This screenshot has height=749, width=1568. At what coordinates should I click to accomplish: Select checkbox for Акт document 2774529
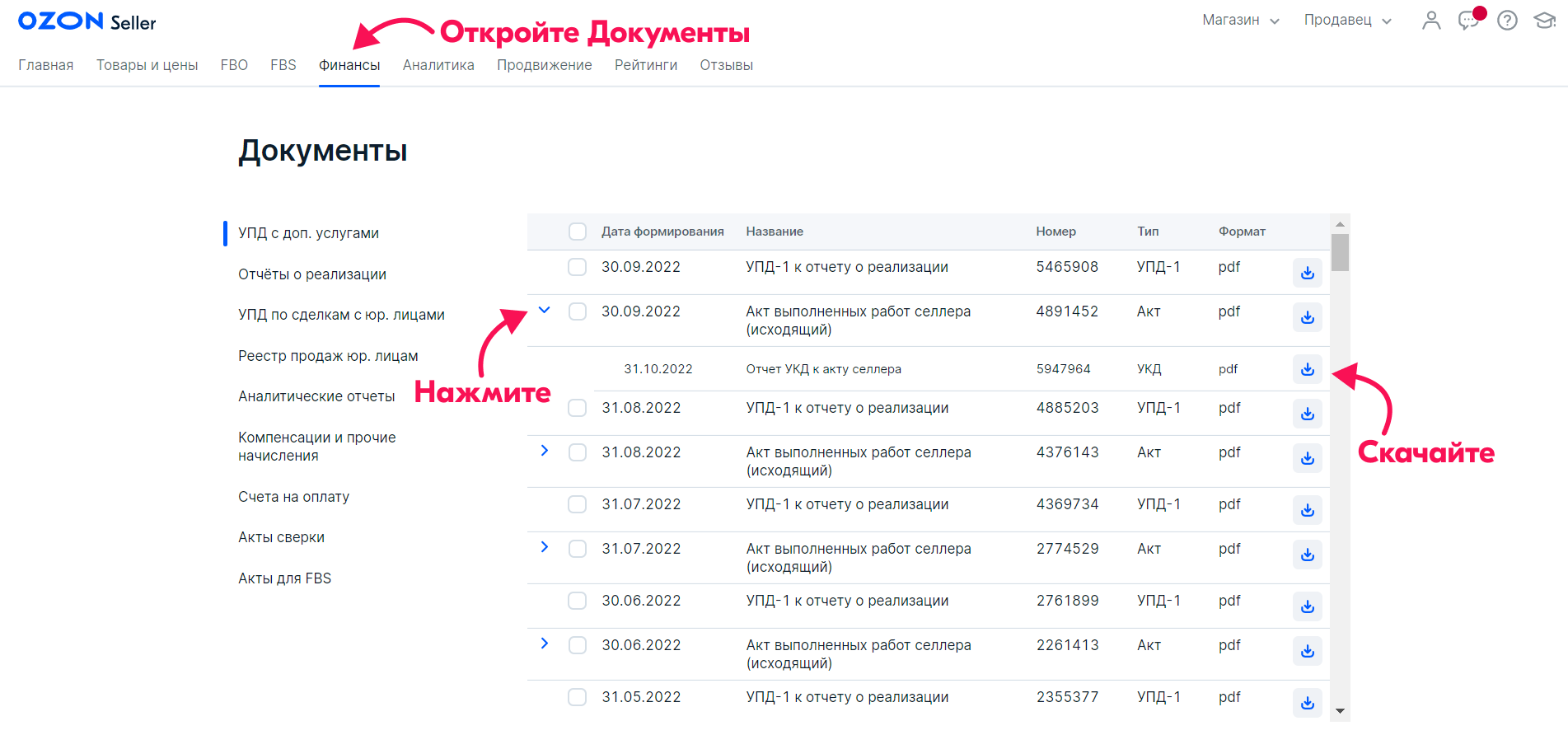(578, 549)
